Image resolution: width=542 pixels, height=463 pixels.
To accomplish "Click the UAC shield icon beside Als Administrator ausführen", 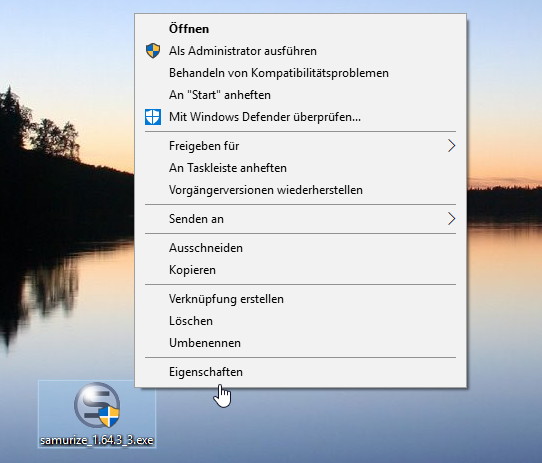I will [153, 51].
